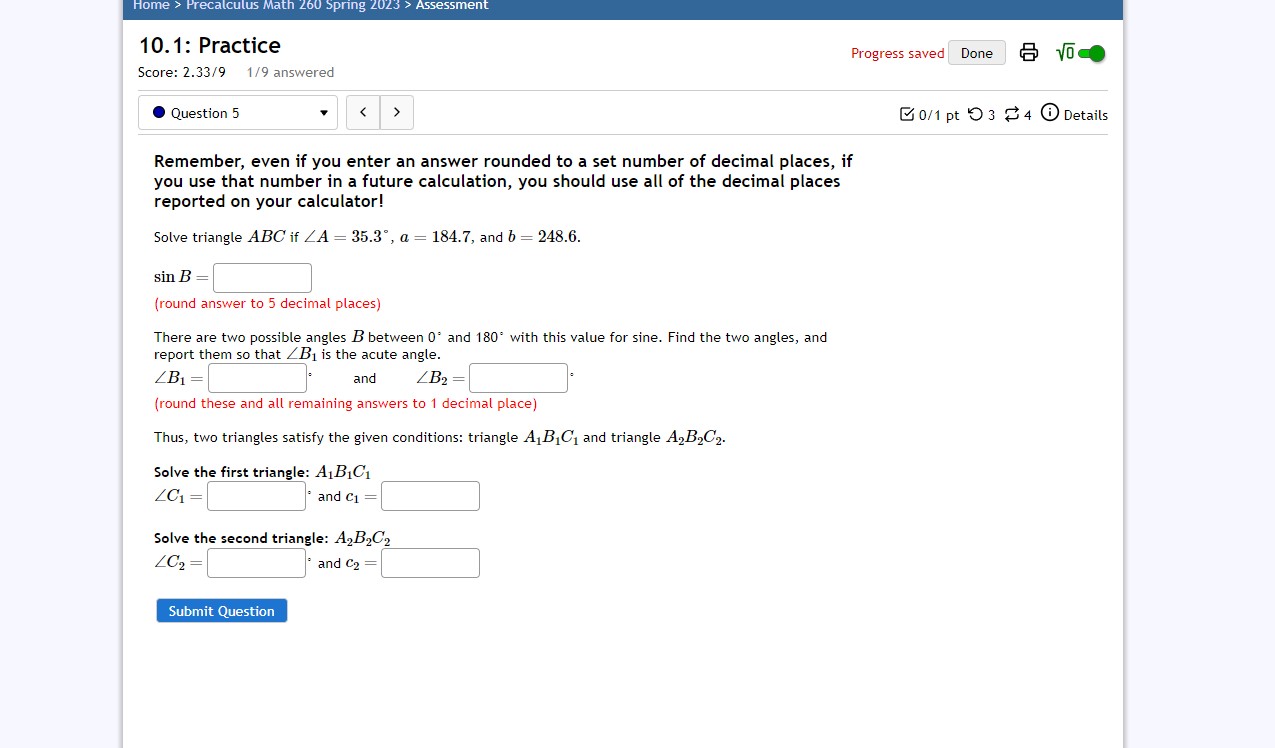The width and height of the screenshot is (1275, 748).
Task: Click the print icon
Action: [x=1028, y=53]
